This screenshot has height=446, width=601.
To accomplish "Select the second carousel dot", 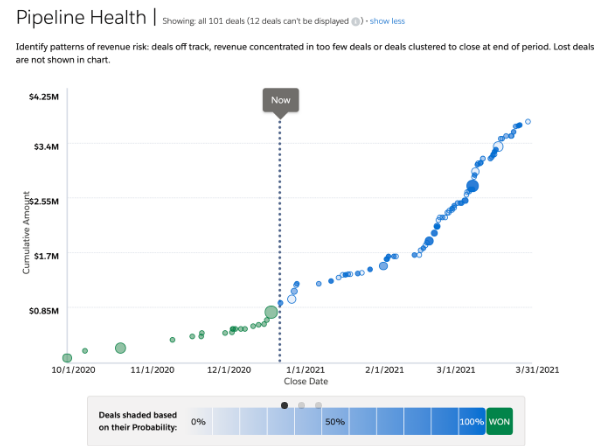I will tap(302, 405).
